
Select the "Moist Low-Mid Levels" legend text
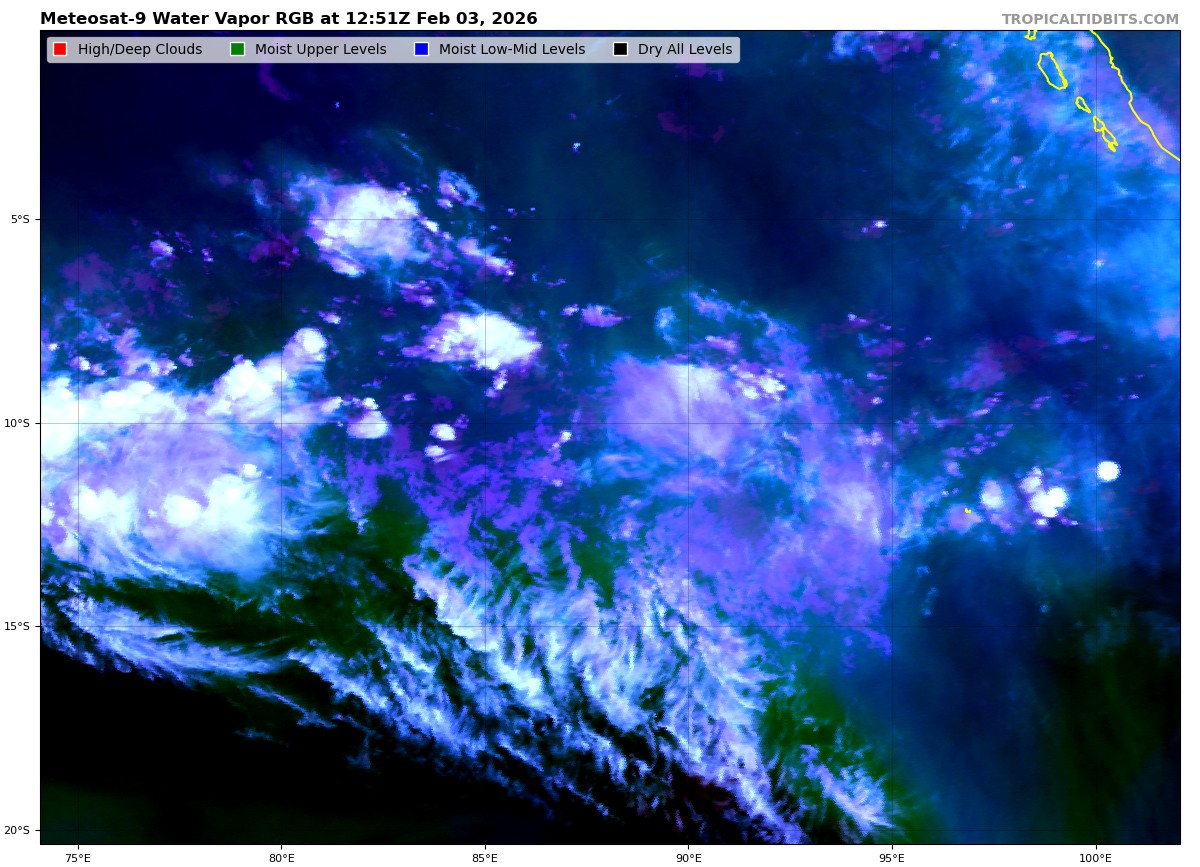point(511,49)
